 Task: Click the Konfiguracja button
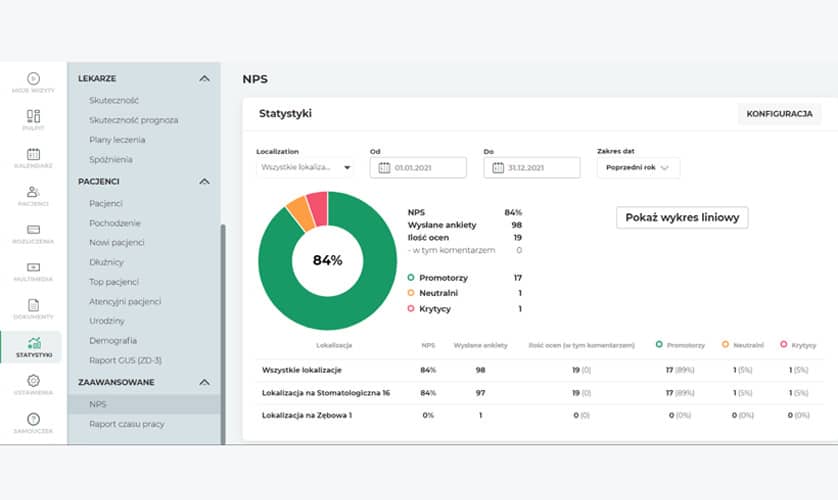(x=778, y=114)
